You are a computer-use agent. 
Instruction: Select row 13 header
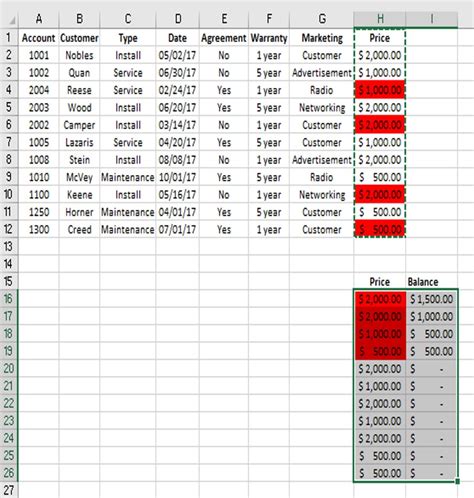[x=9, y=247]
